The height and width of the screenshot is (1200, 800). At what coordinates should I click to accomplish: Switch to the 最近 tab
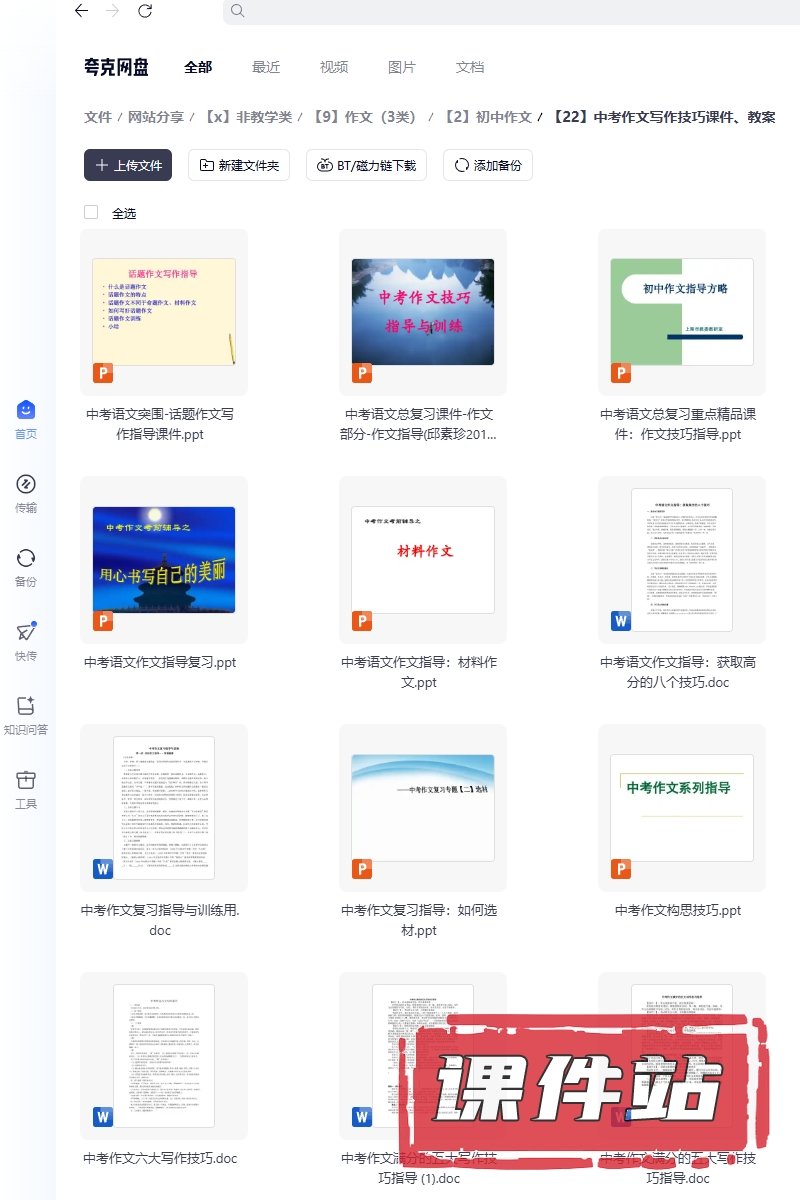[266, 67]
